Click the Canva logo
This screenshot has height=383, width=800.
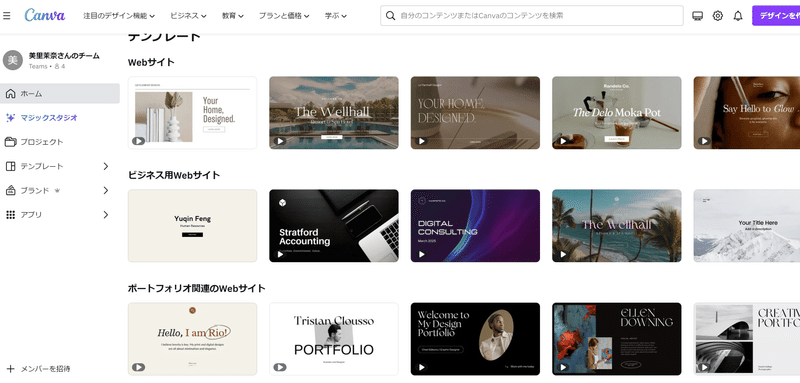pos(45,15)
